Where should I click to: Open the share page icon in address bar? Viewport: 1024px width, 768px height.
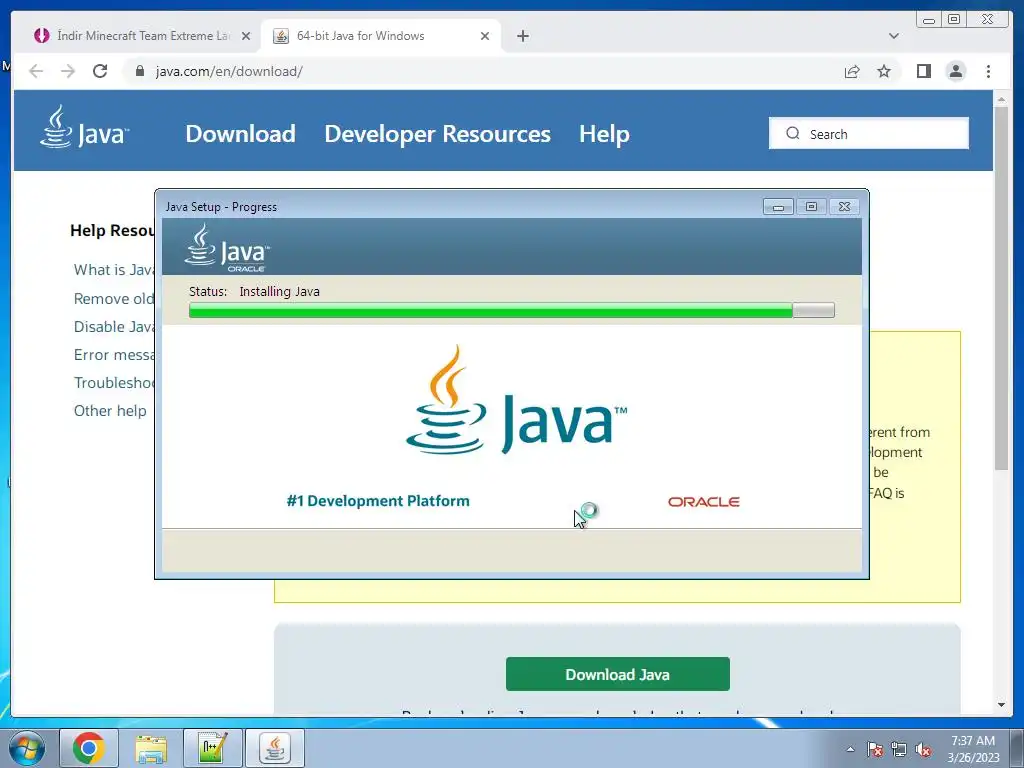click(852, 71)
